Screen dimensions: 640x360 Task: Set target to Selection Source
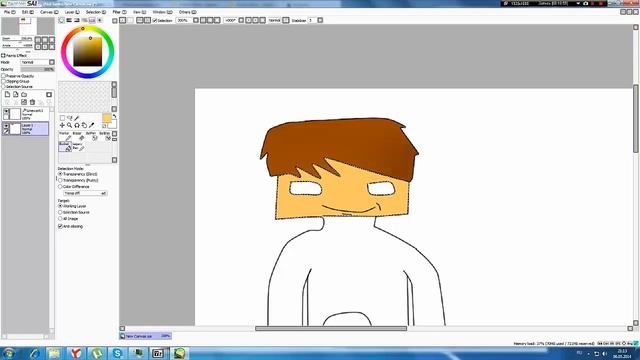[60, 212]
